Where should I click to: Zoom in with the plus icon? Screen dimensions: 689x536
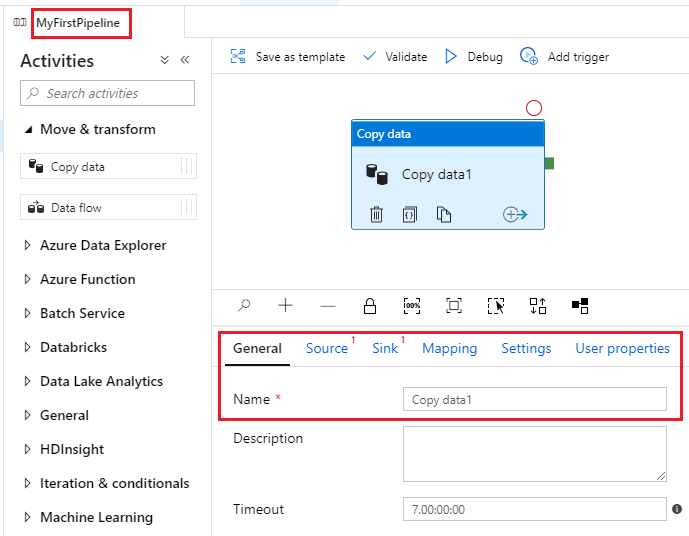tap(286, 306)
